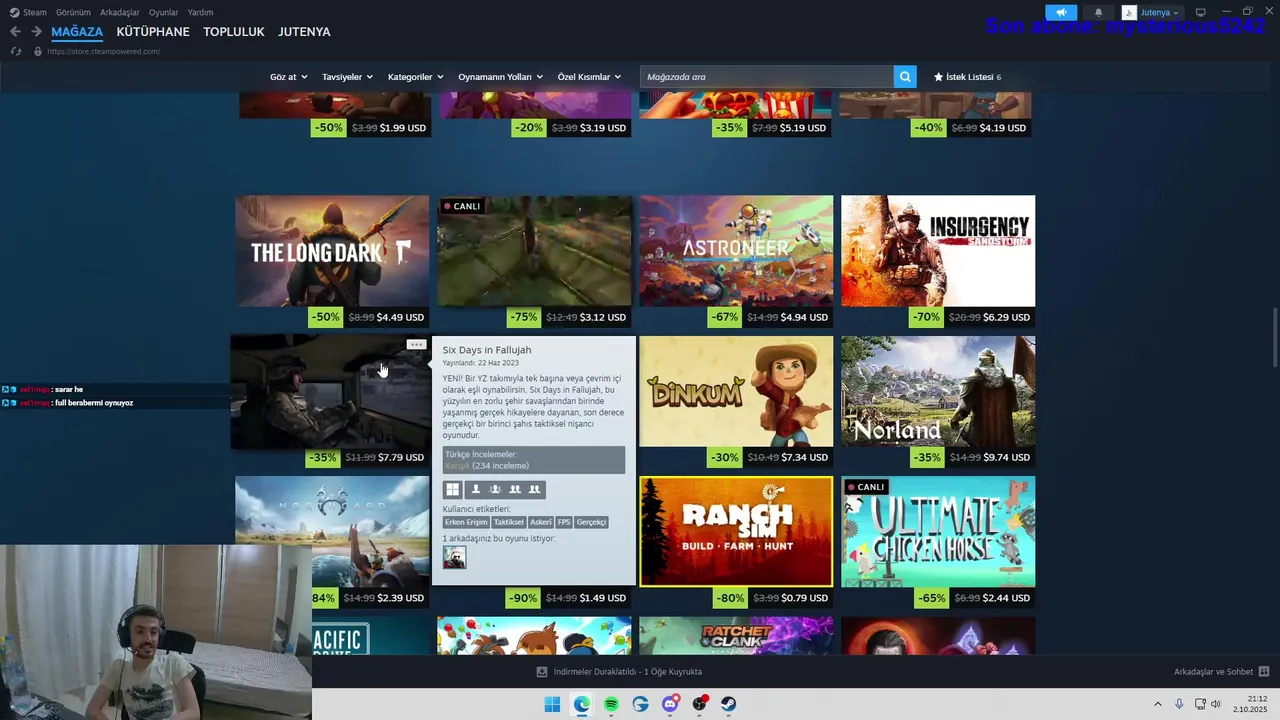
Task: Expand hidden system tray icons chevron
Action: (x=1158, y=704)
